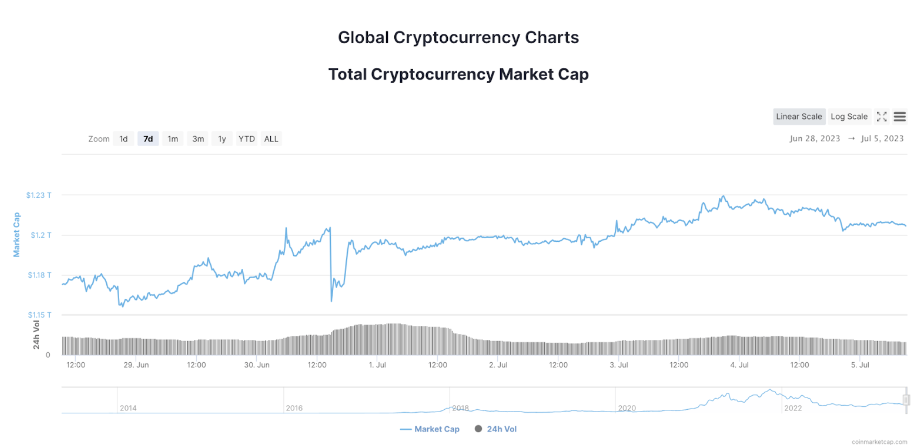915x445 pixels.
Task: Select the 7d zoom range
Action: 148,139
